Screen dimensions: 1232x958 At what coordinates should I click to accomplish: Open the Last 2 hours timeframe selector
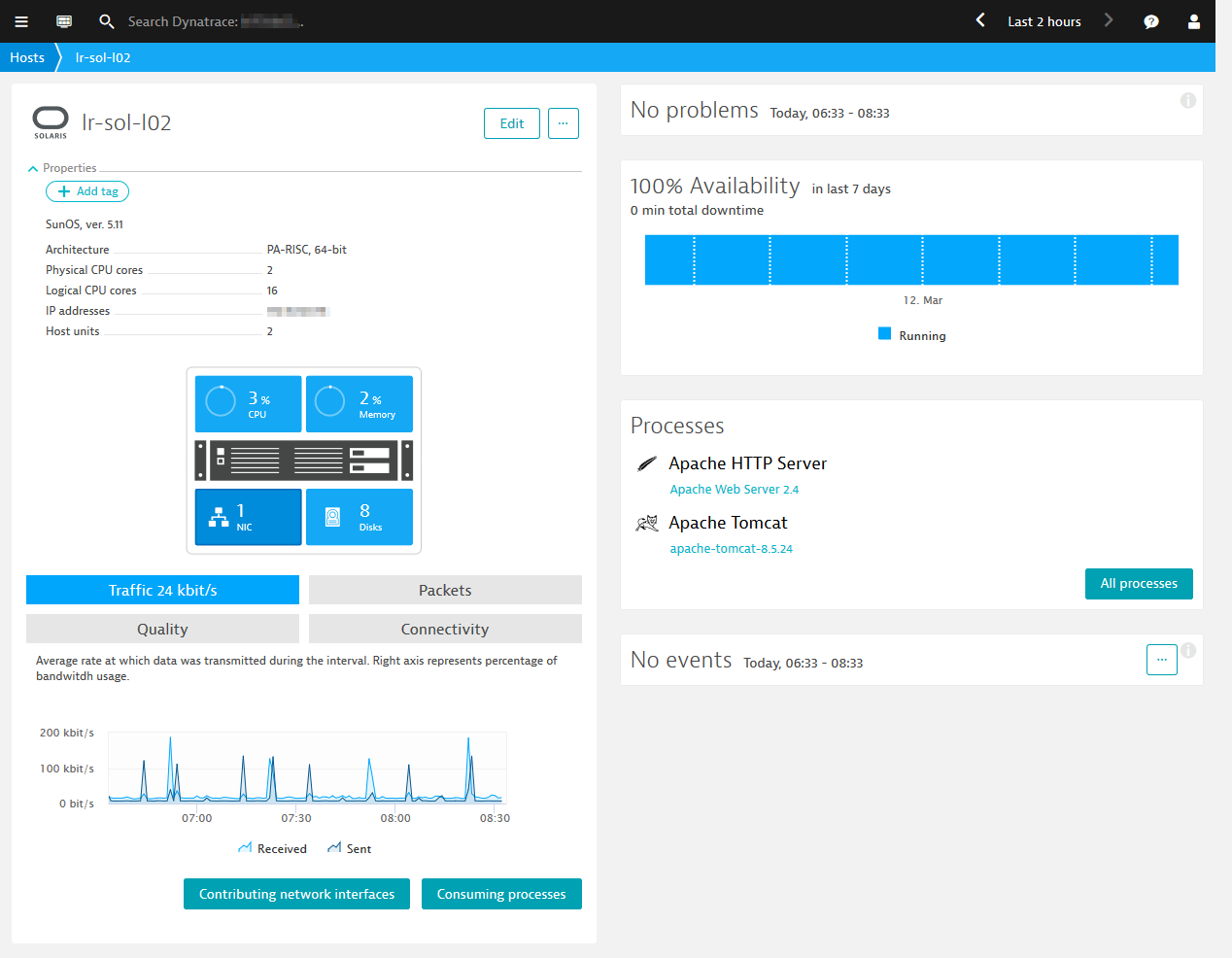(1044, 21)
